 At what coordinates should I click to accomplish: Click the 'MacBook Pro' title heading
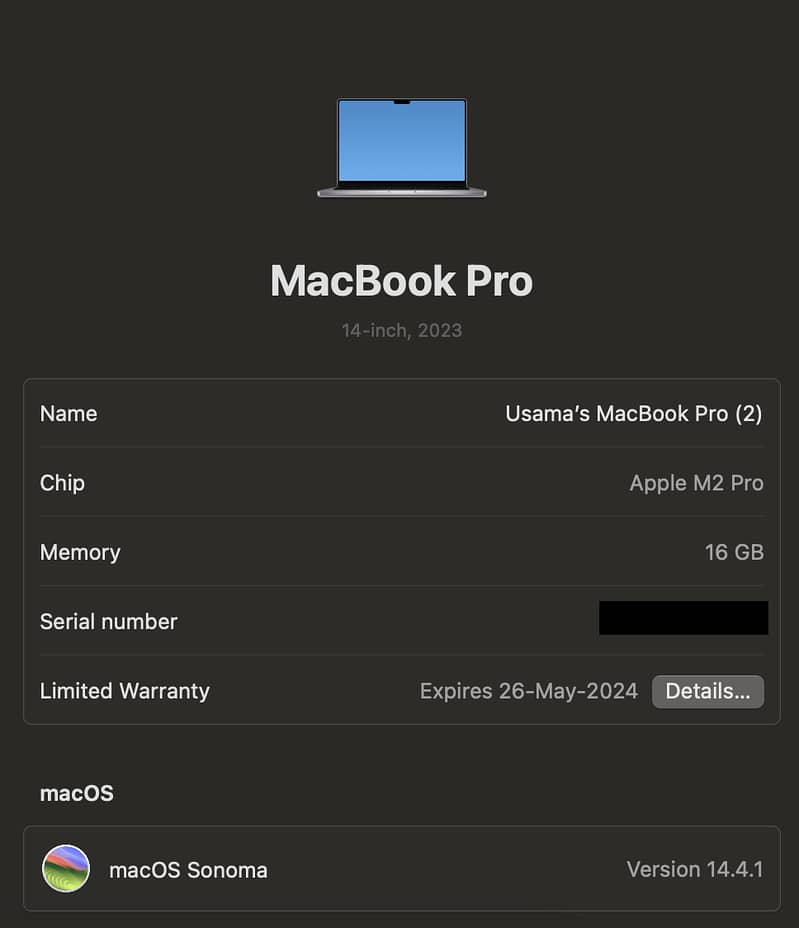pyautogui.click(x=402, y=281)
